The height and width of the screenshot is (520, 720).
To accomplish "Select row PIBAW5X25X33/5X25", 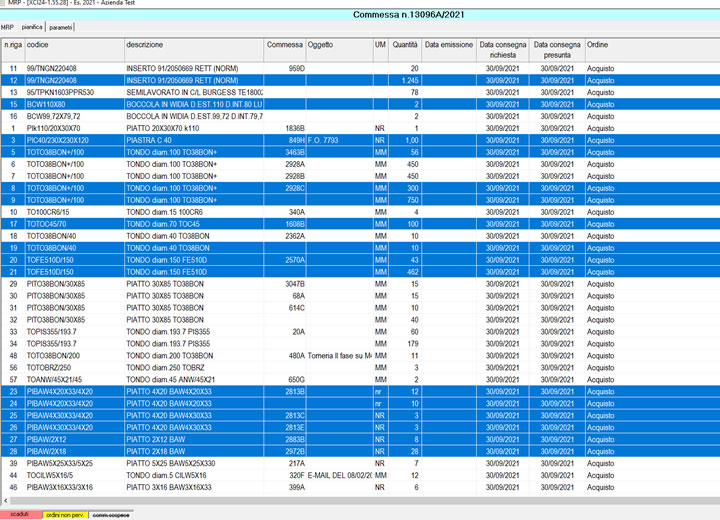I will pyautogui.click(x=361, y=463).
